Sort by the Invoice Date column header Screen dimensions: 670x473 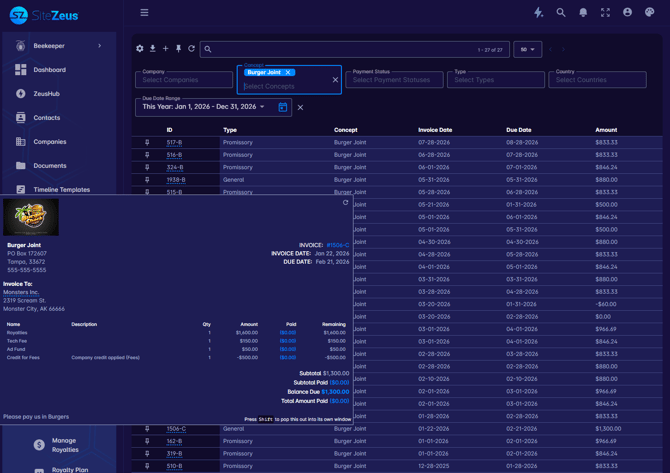[435, 130]
